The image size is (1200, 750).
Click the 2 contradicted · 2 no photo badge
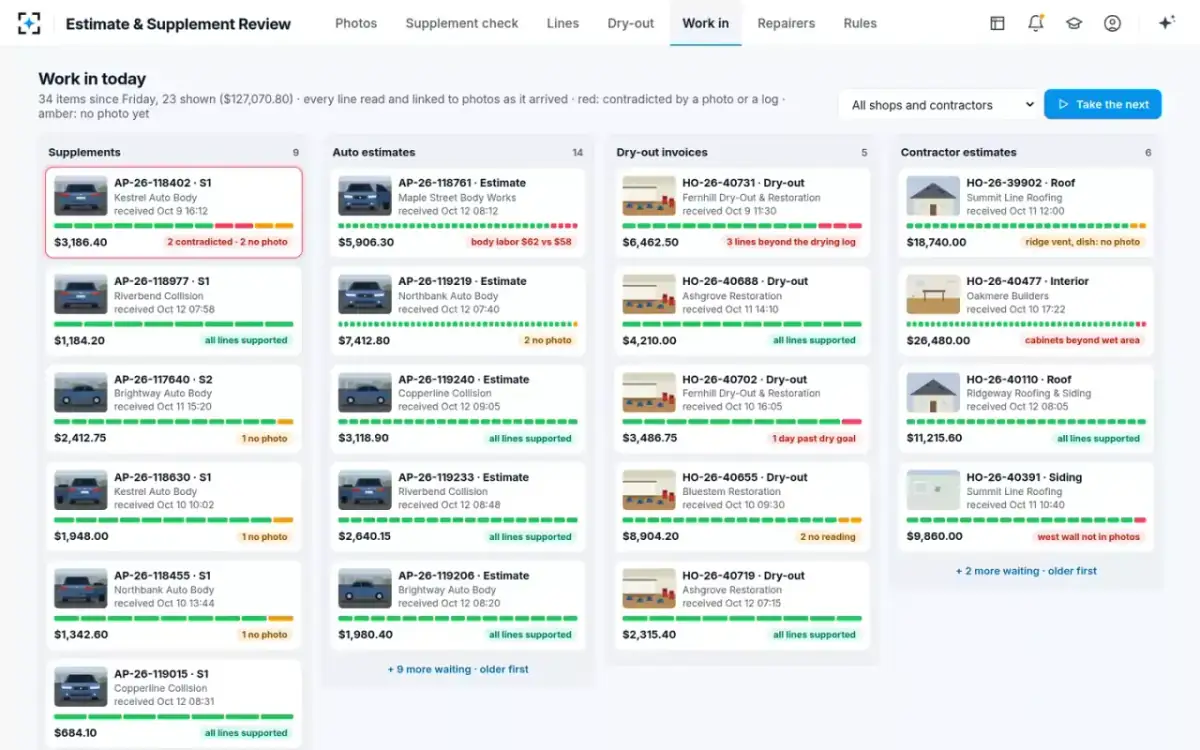pos(227,242)
